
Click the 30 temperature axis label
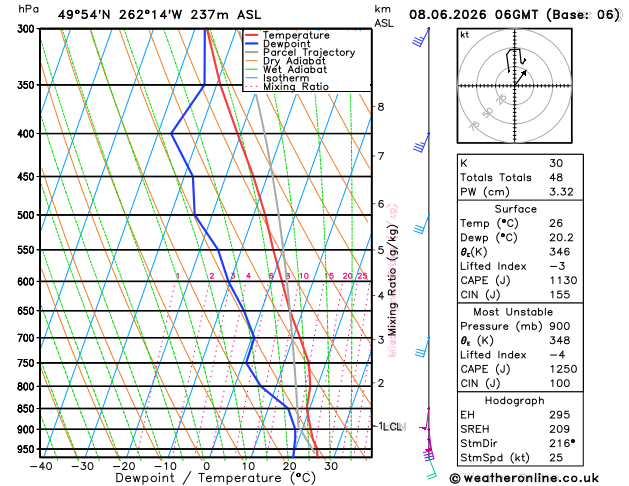point(331,466)
